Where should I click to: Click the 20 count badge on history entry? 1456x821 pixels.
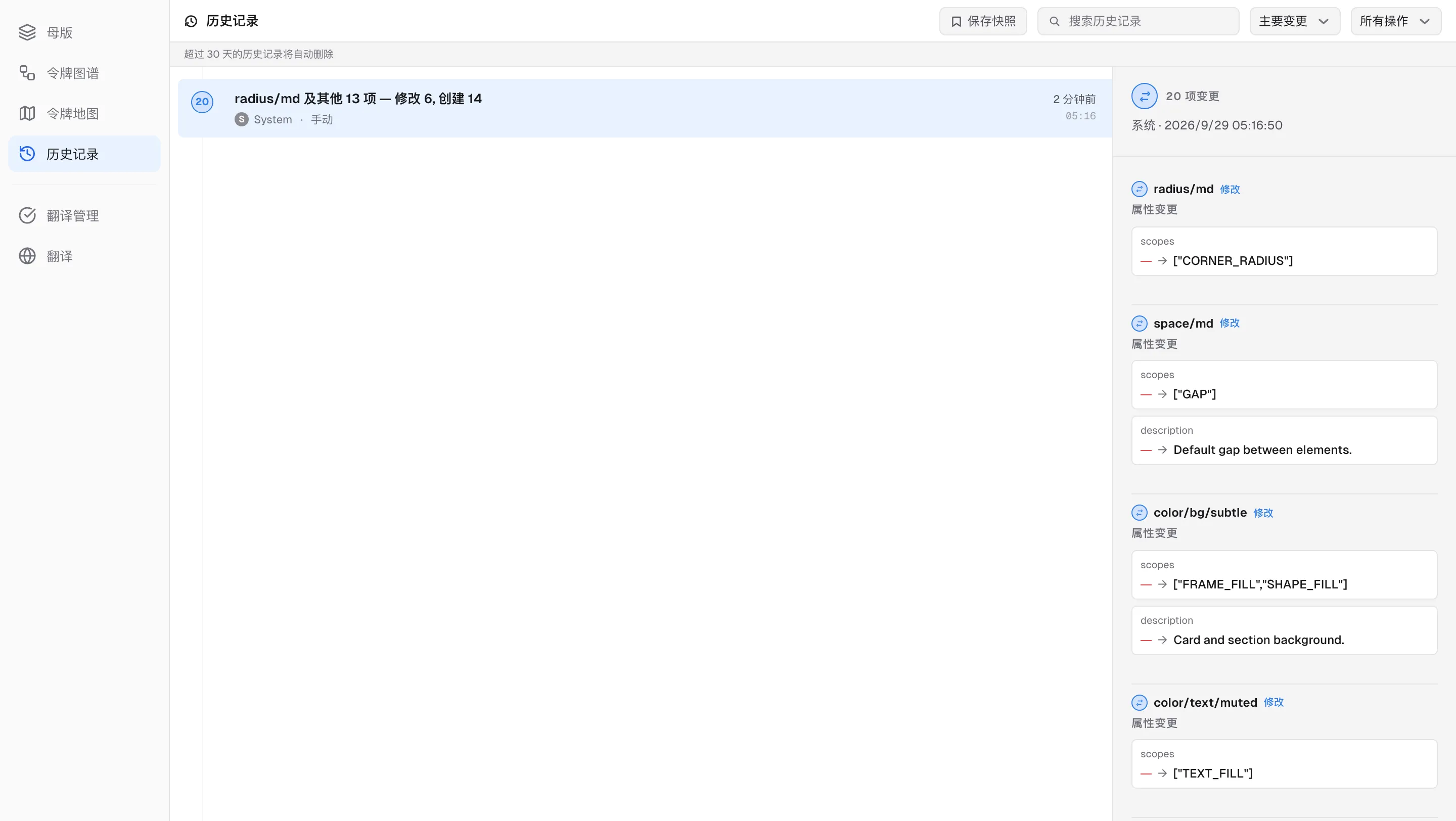click(202, 102)
